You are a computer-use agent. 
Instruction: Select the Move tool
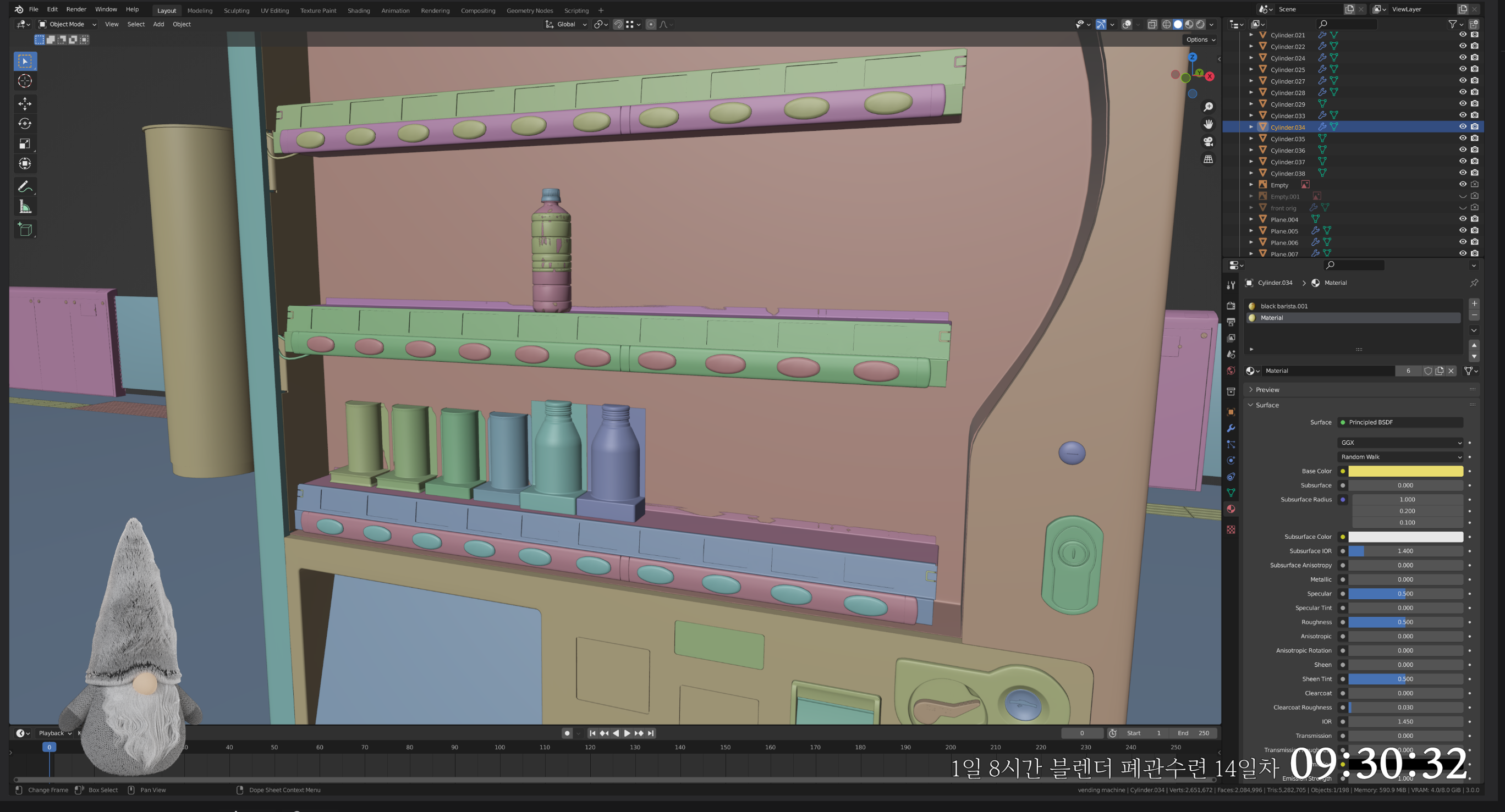pos(25,104)
